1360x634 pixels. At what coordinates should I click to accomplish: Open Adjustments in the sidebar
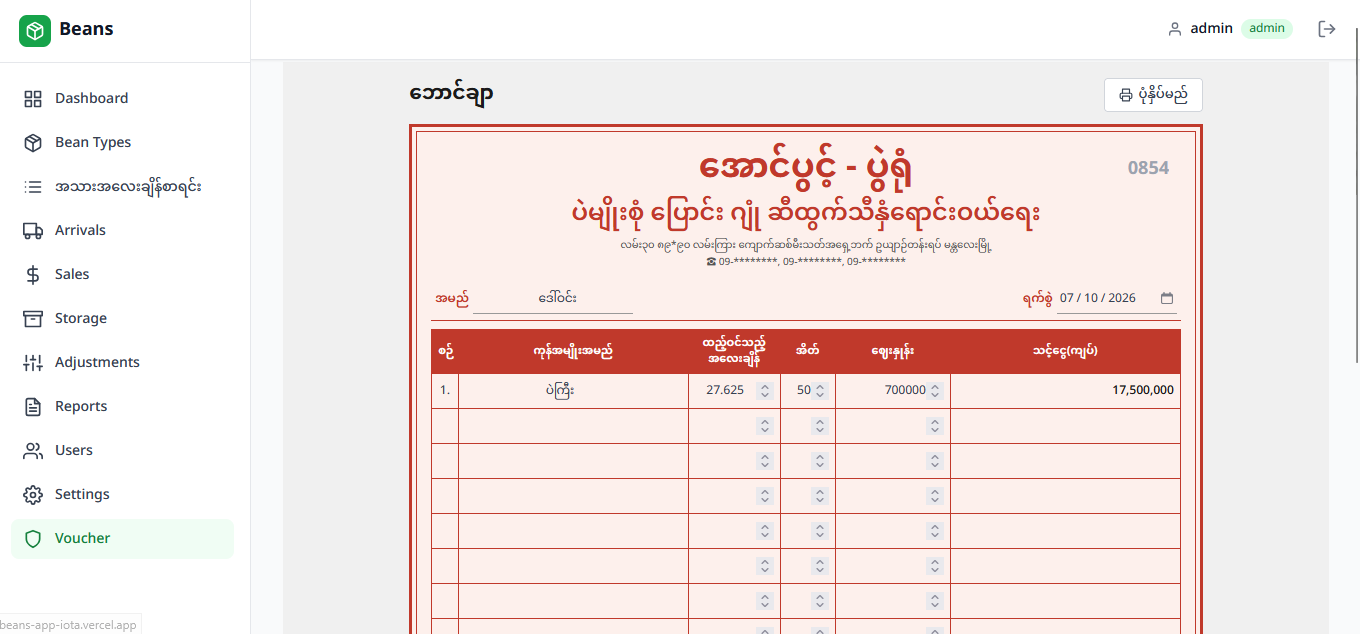122,362
